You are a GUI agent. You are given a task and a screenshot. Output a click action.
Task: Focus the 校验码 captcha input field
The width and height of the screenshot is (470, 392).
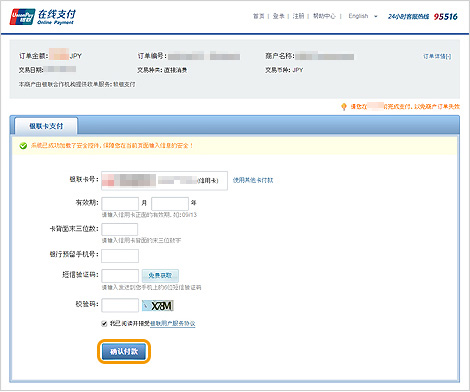point(120,305)
